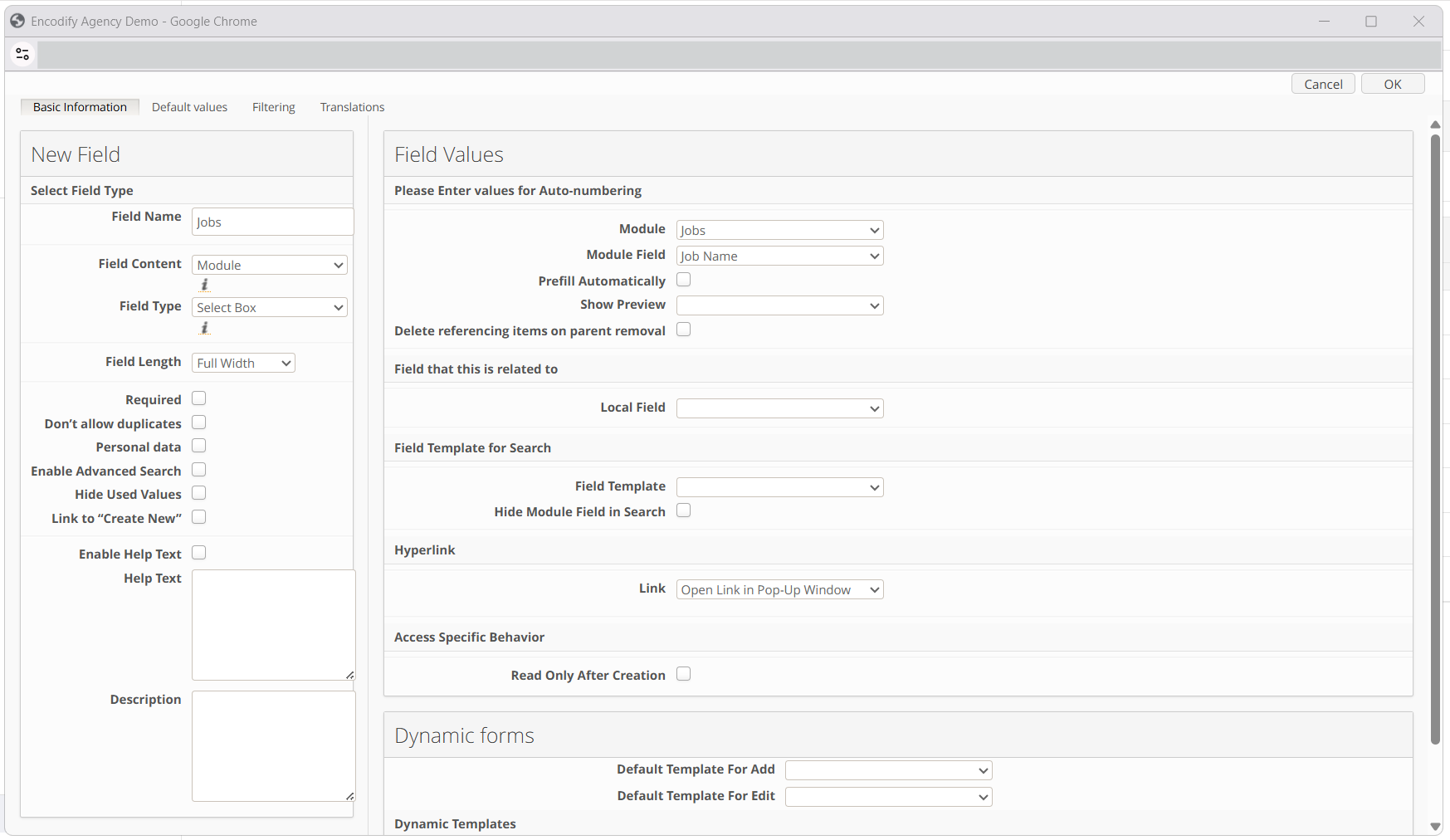Screen dimensions: 1450x840
Task: Click the Cancel button
Action: tap(1323, 84)
